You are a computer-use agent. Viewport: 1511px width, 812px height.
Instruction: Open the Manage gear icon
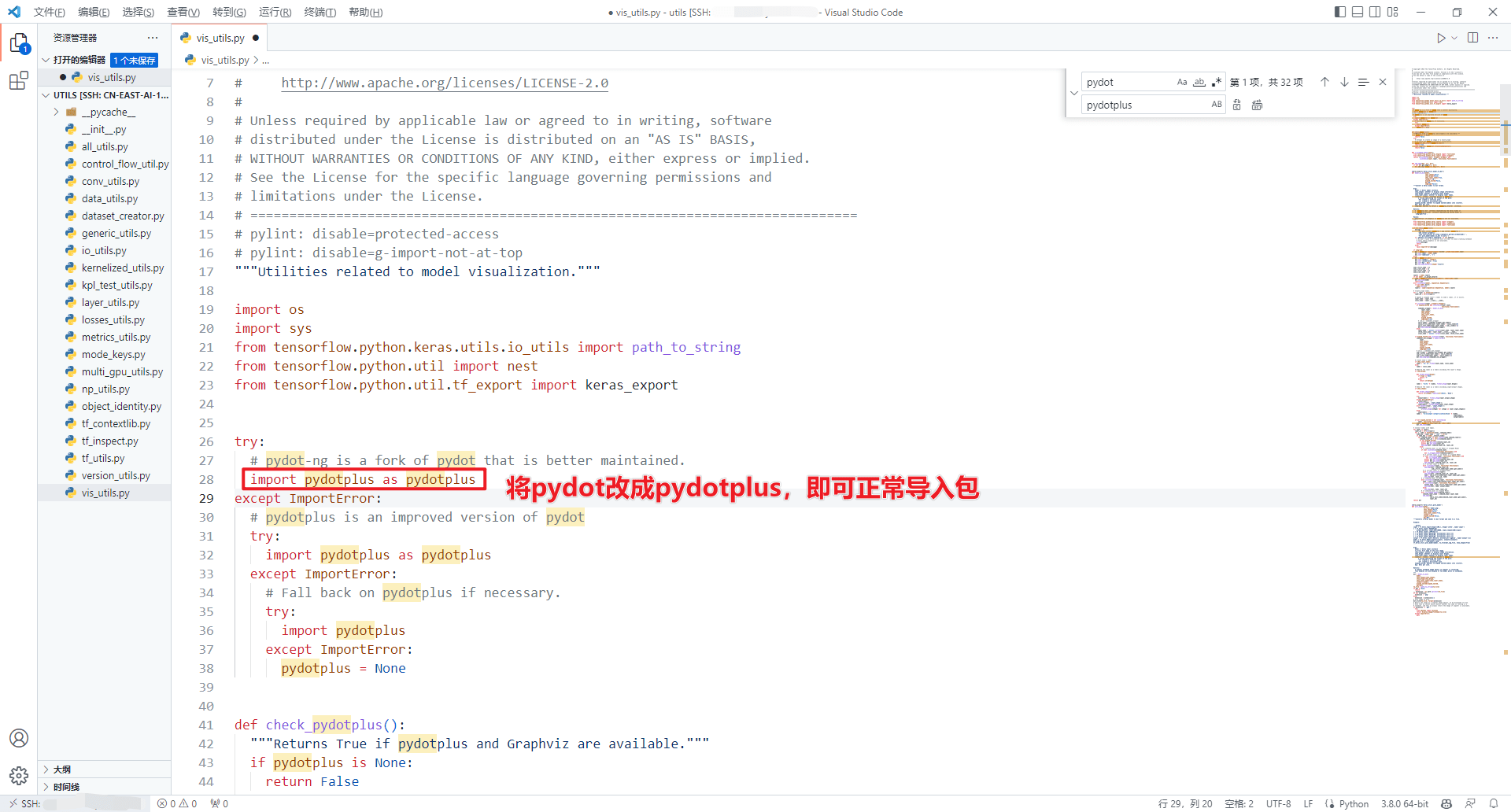tap(19, 776)
